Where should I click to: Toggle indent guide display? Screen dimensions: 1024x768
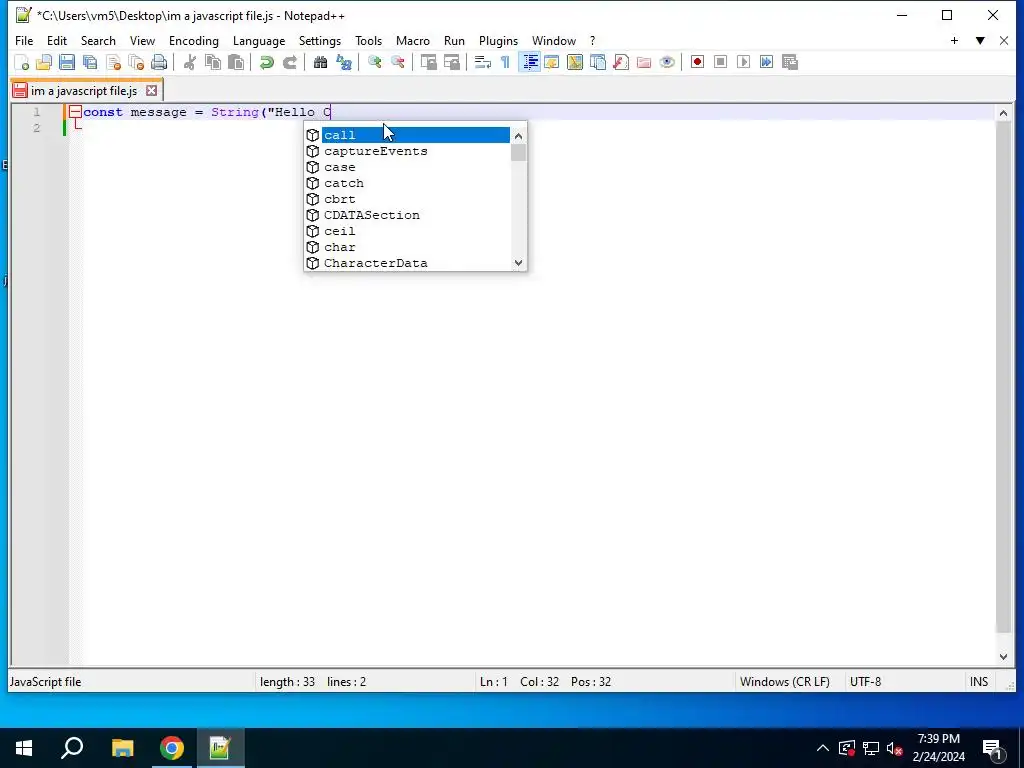(x=530, y=62)
